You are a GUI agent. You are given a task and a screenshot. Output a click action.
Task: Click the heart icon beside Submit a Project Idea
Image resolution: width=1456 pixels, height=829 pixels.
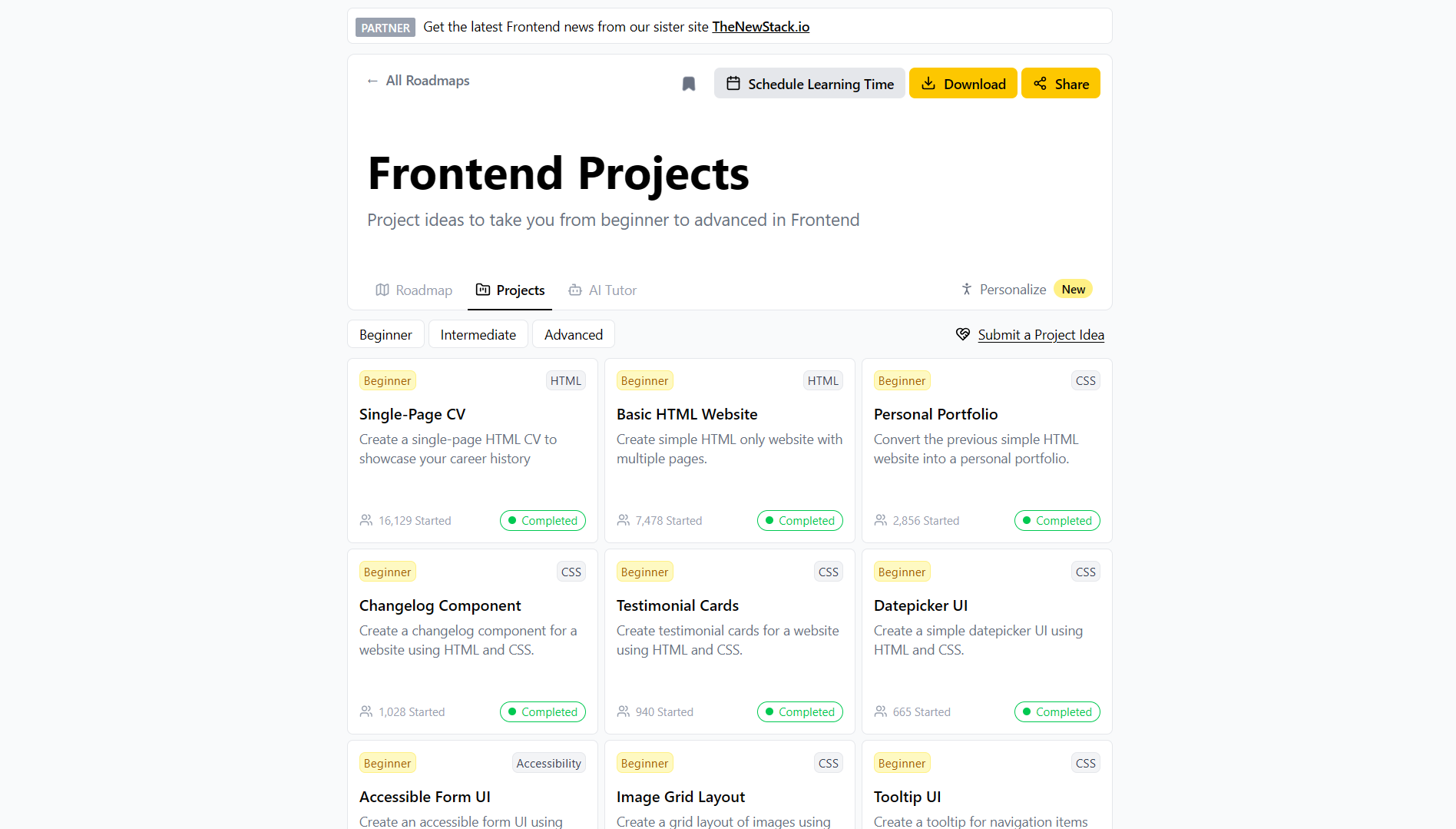point(963,334)
